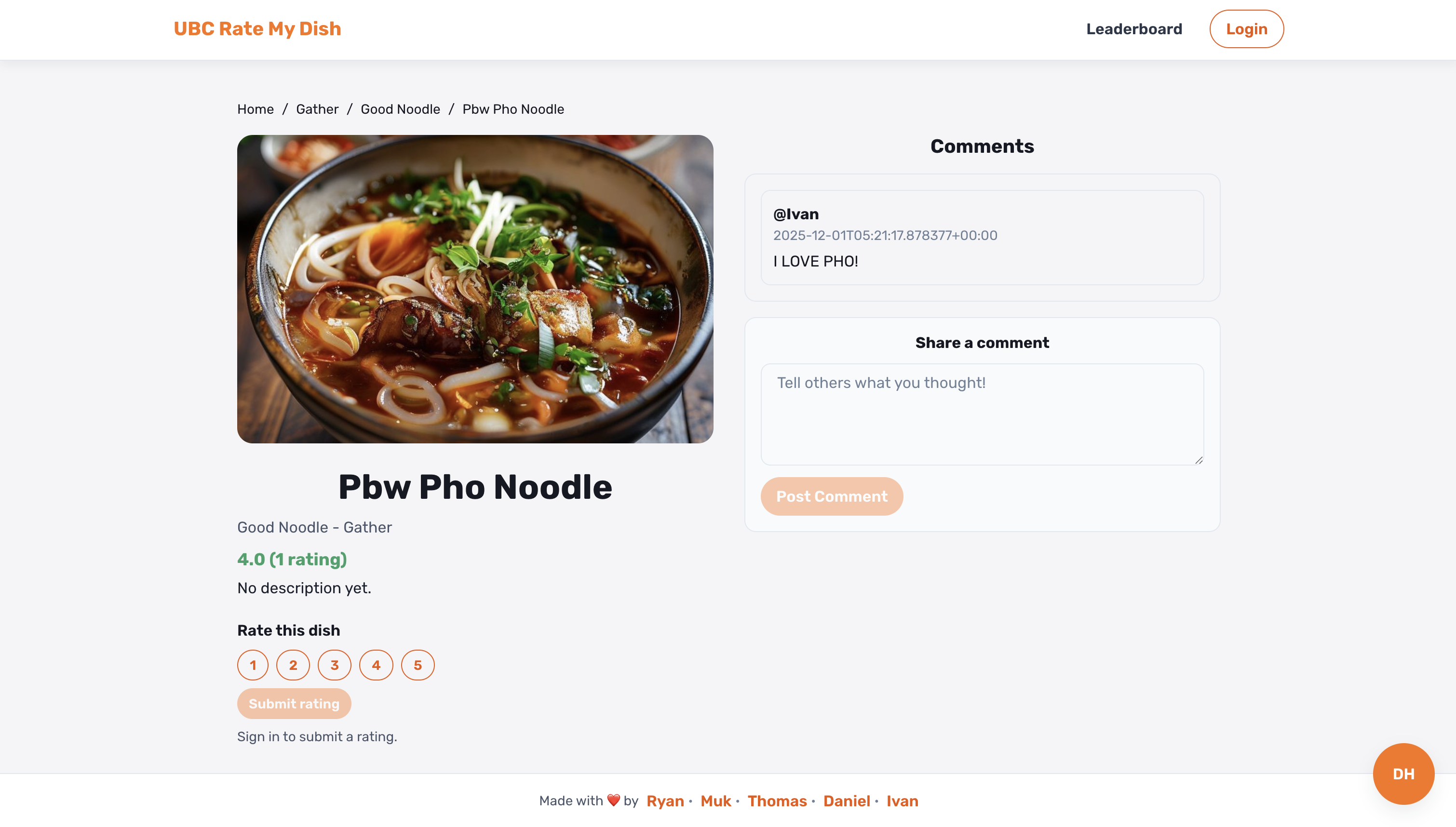
Task: Open Thomas's footer link
Action: click(x=777, y=801)
